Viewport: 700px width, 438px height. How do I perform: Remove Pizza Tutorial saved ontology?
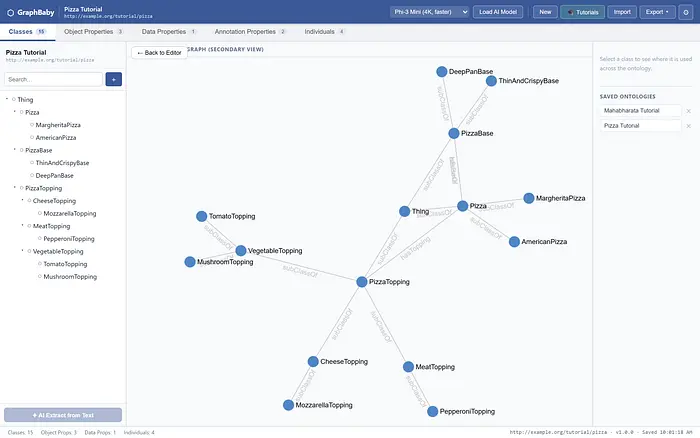pos(688,126)
